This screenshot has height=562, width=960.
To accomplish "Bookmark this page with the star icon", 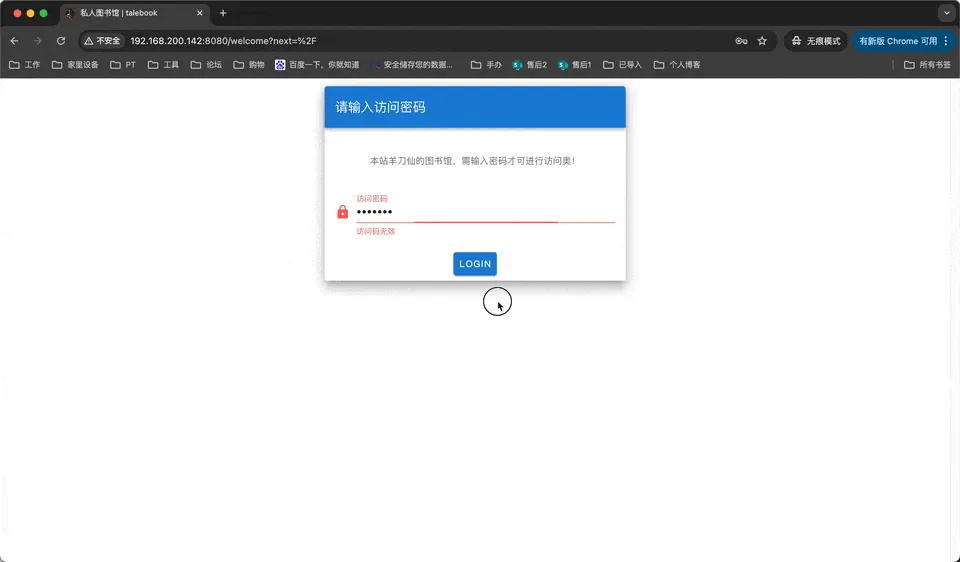I will (x=762, y=41).
